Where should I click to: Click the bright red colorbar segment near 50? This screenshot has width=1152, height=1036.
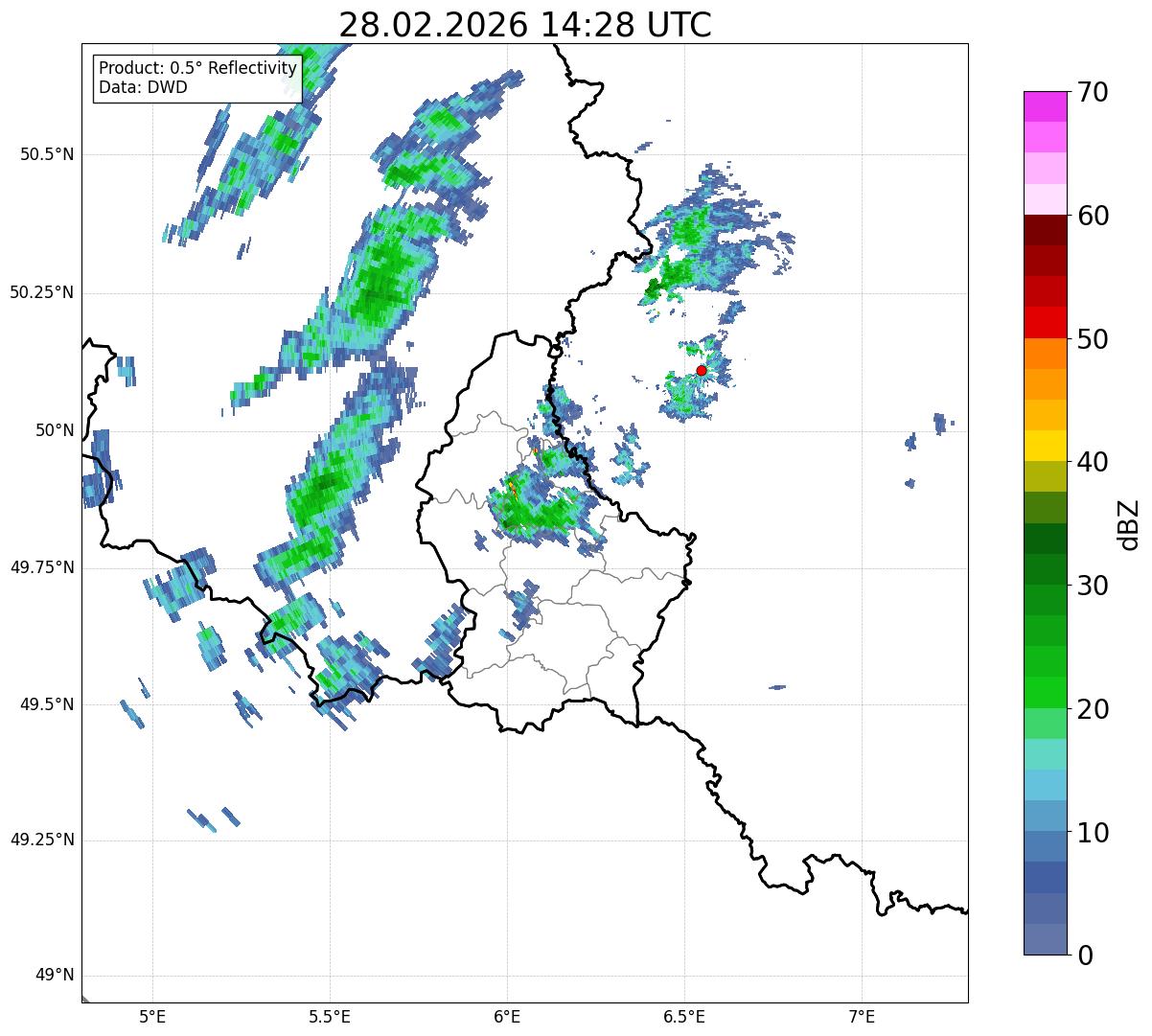tap(1045, 323)
